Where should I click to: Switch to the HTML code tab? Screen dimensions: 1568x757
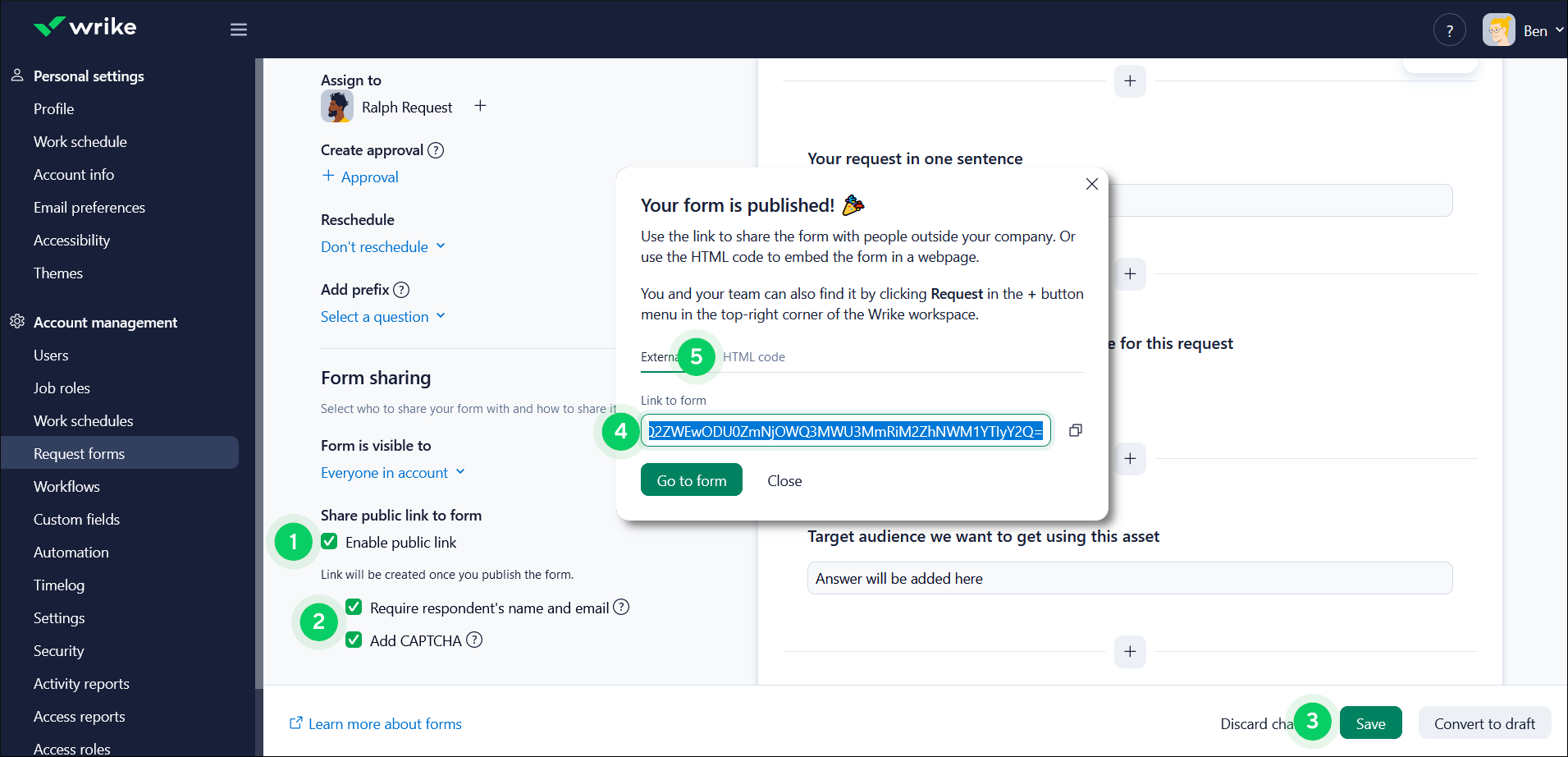click(752, 356)
